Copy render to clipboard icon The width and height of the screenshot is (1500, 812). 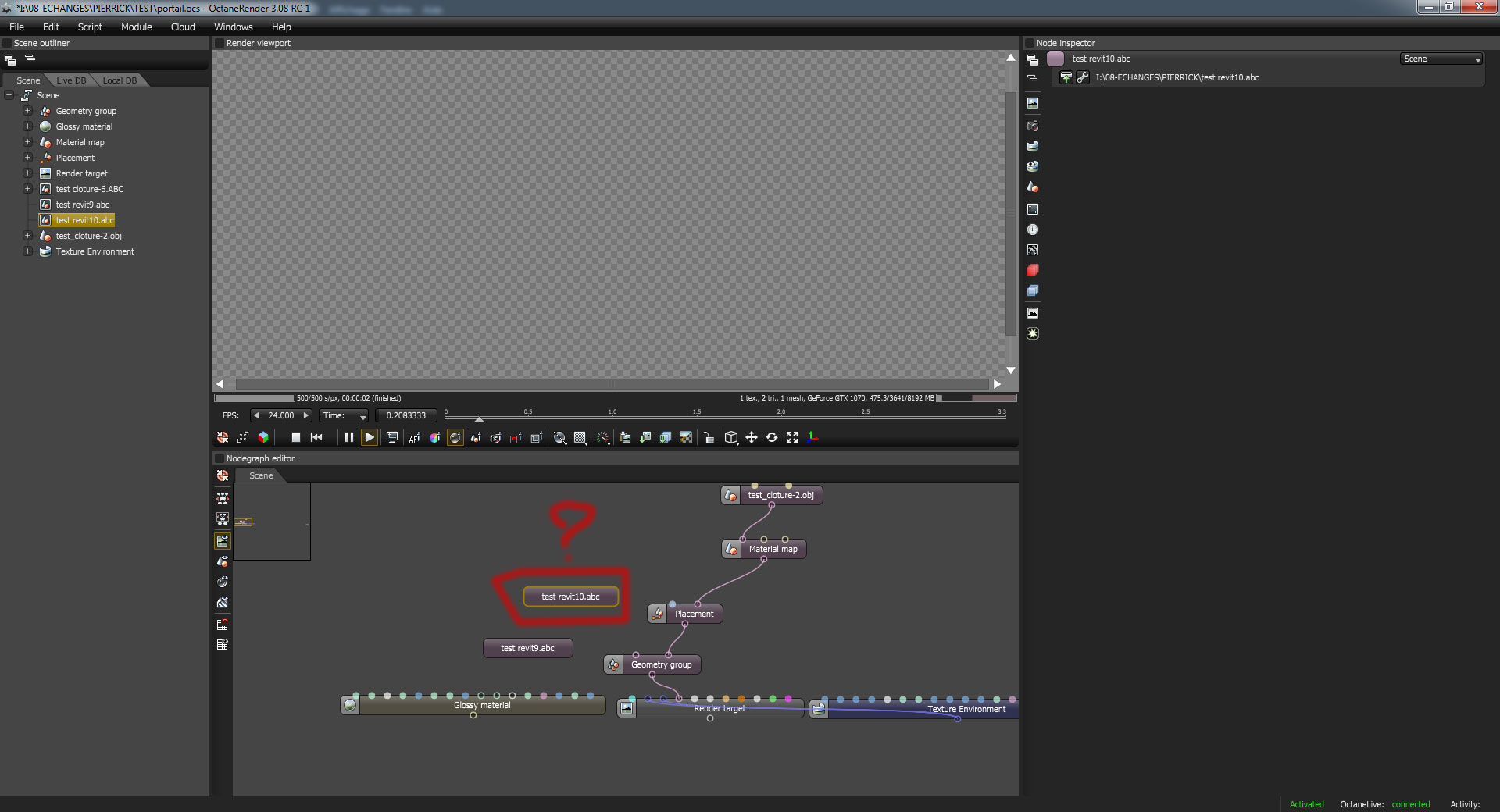(x=625, y=437)
